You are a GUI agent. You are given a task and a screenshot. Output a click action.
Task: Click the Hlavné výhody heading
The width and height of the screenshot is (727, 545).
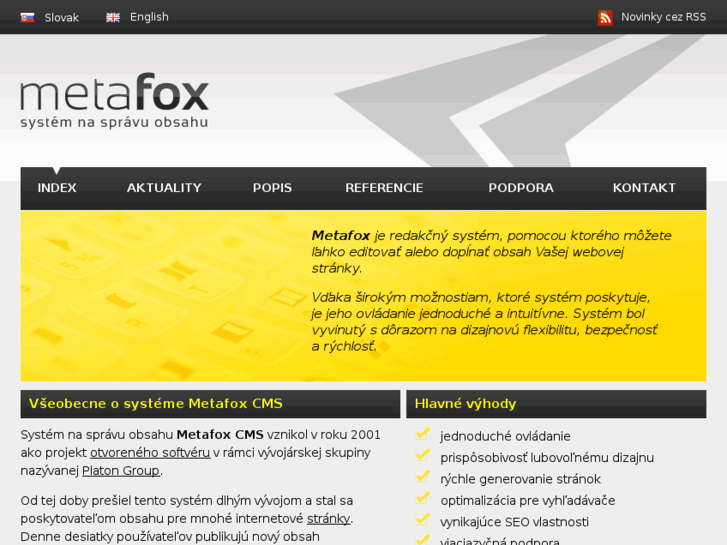(465, 404)
